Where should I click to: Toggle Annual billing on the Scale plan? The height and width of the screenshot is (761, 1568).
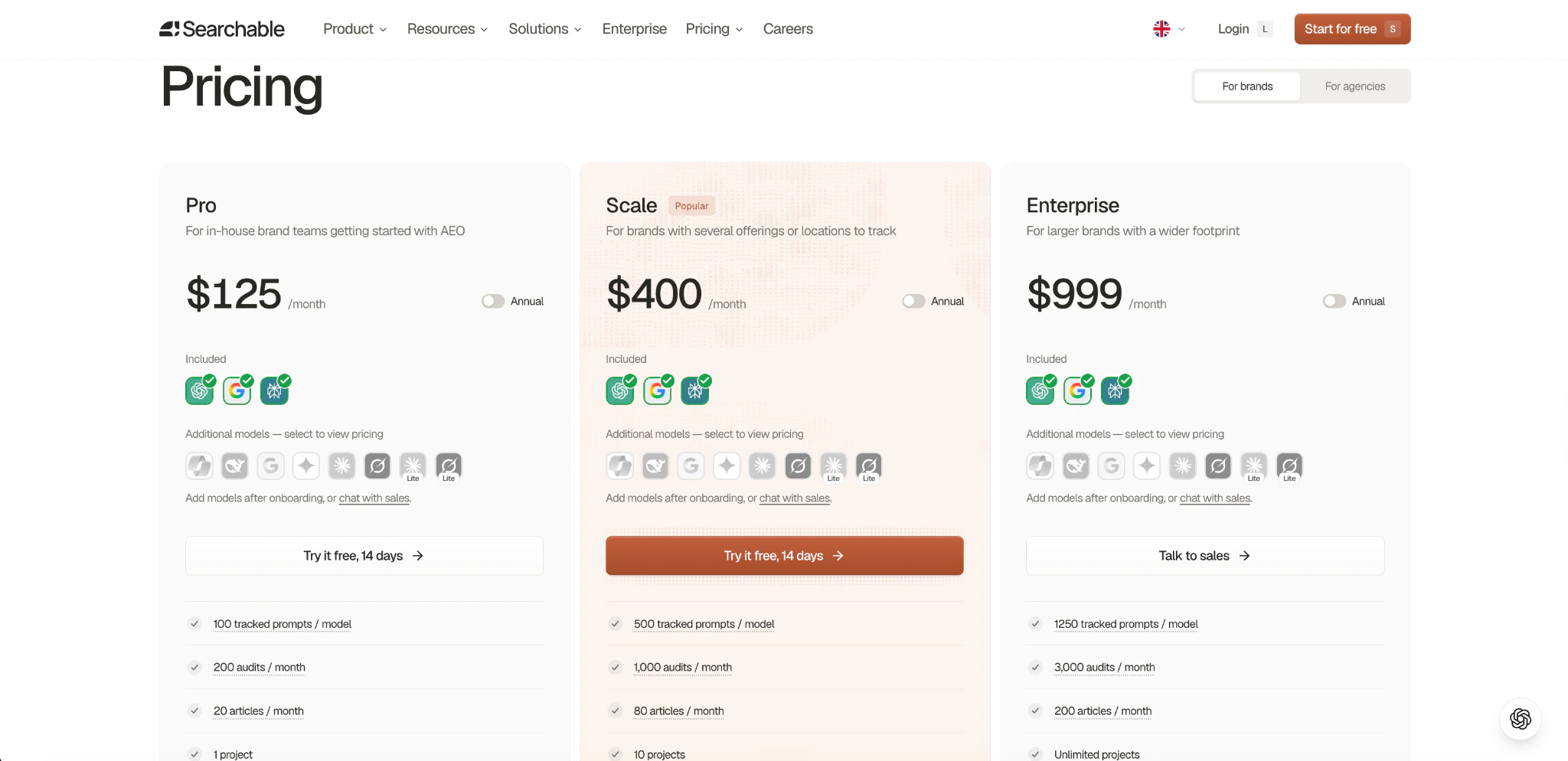[913, 302]
